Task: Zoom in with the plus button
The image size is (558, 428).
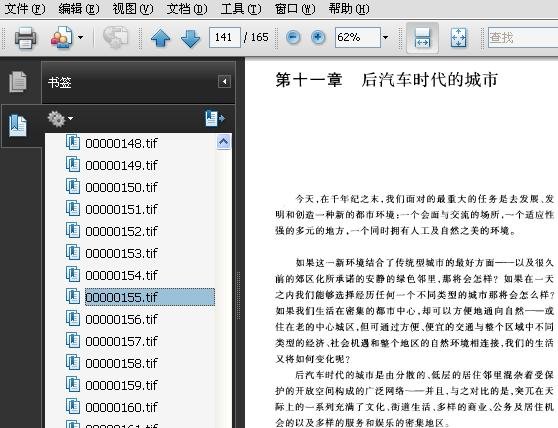Action: pos(318,37)
